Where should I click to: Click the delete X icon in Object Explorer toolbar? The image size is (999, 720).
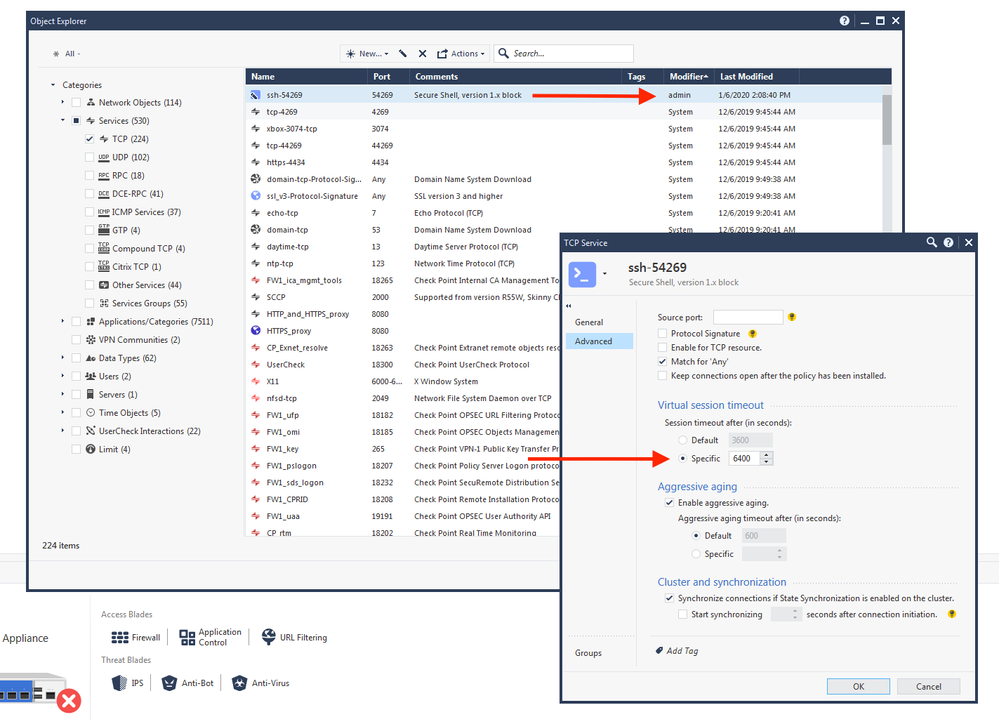tap(422, 54)
